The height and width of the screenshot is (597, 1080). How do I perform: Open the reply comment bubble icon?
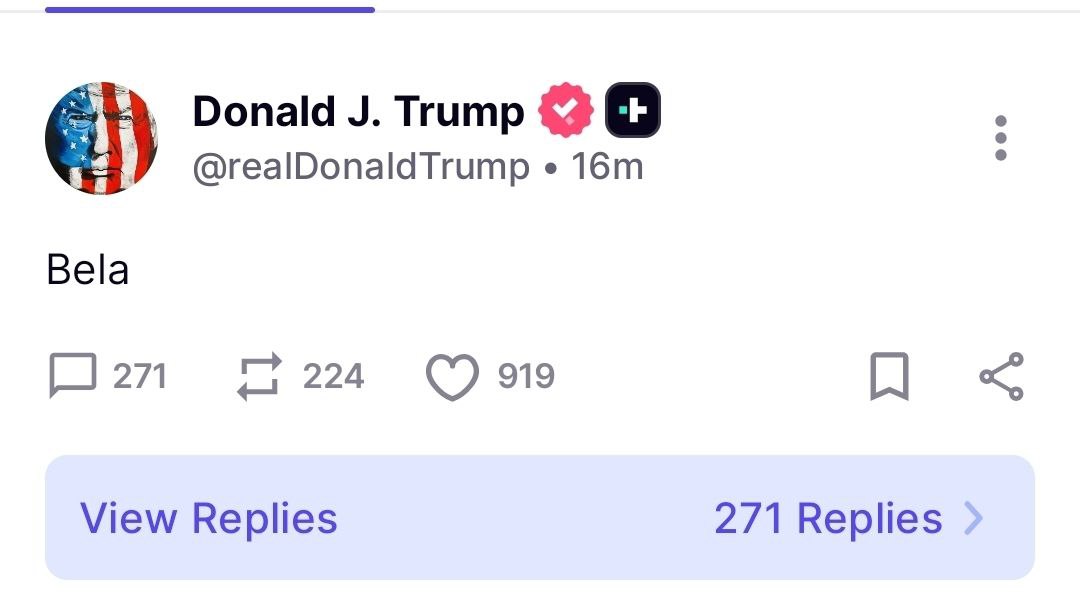click(x=72, y=375)
